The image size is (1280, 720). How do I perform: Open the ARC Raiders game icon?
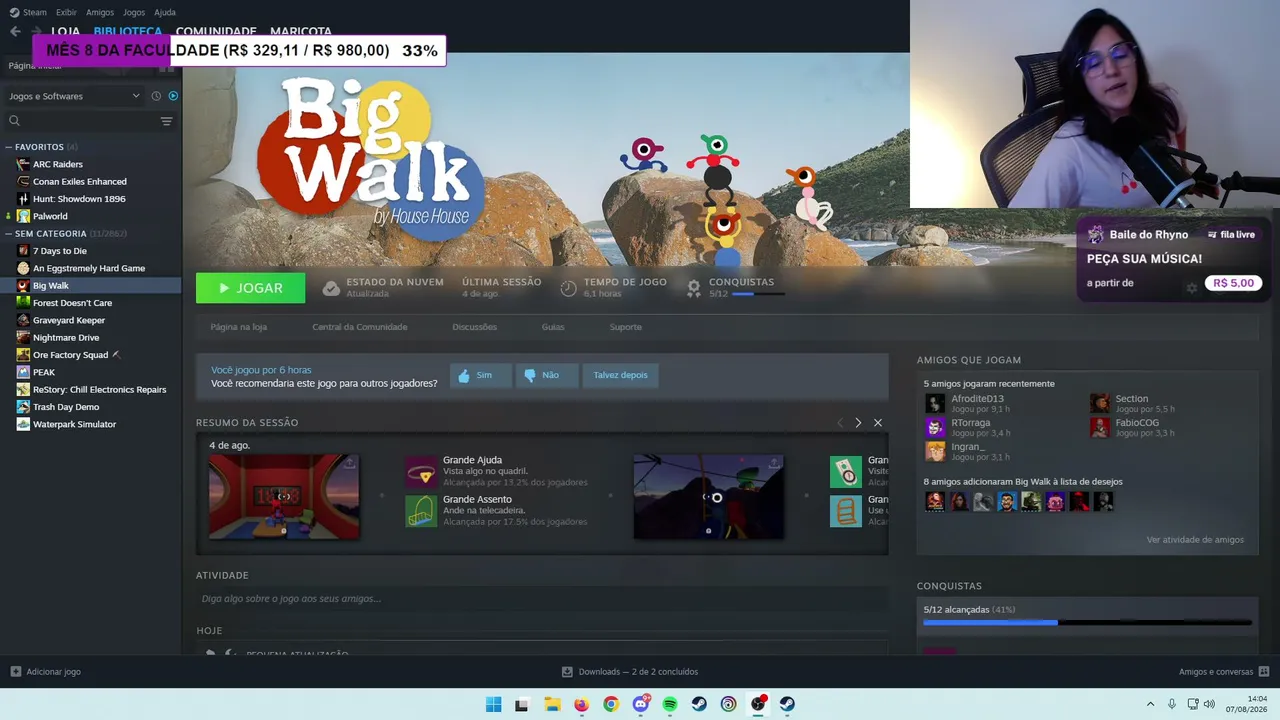(23, 164)
